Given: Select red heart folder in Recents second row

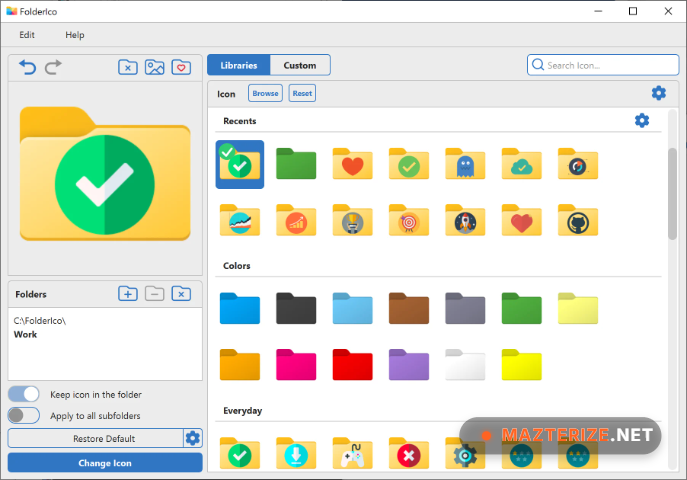Looking at the screenshot, I should click(521, 220).
